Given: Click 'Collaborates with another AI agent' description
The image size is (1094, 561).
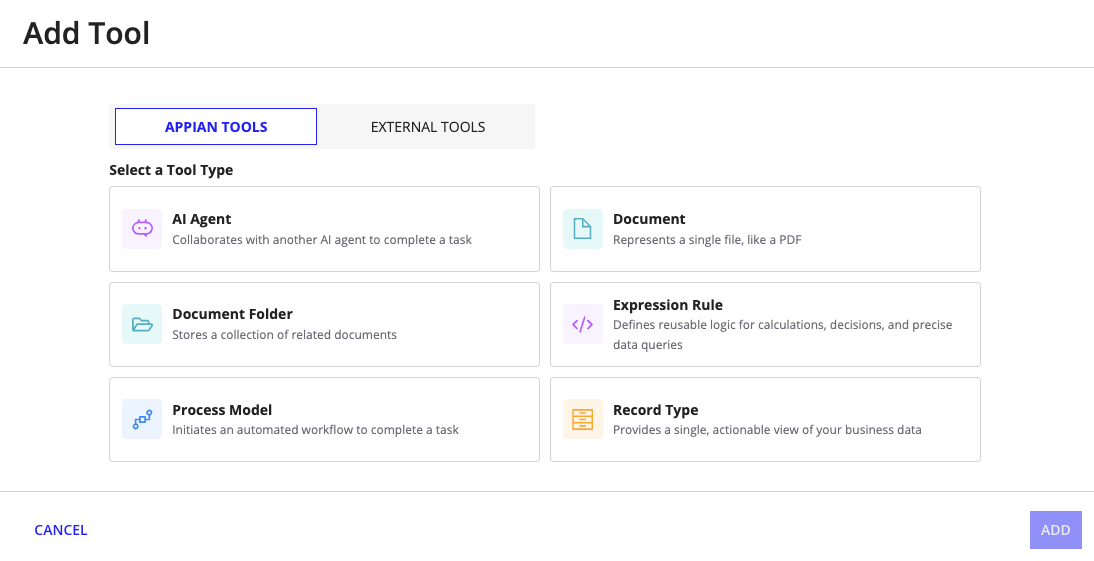Looking at the screenshot, I should pyautogui.click(x=322, y=240).
